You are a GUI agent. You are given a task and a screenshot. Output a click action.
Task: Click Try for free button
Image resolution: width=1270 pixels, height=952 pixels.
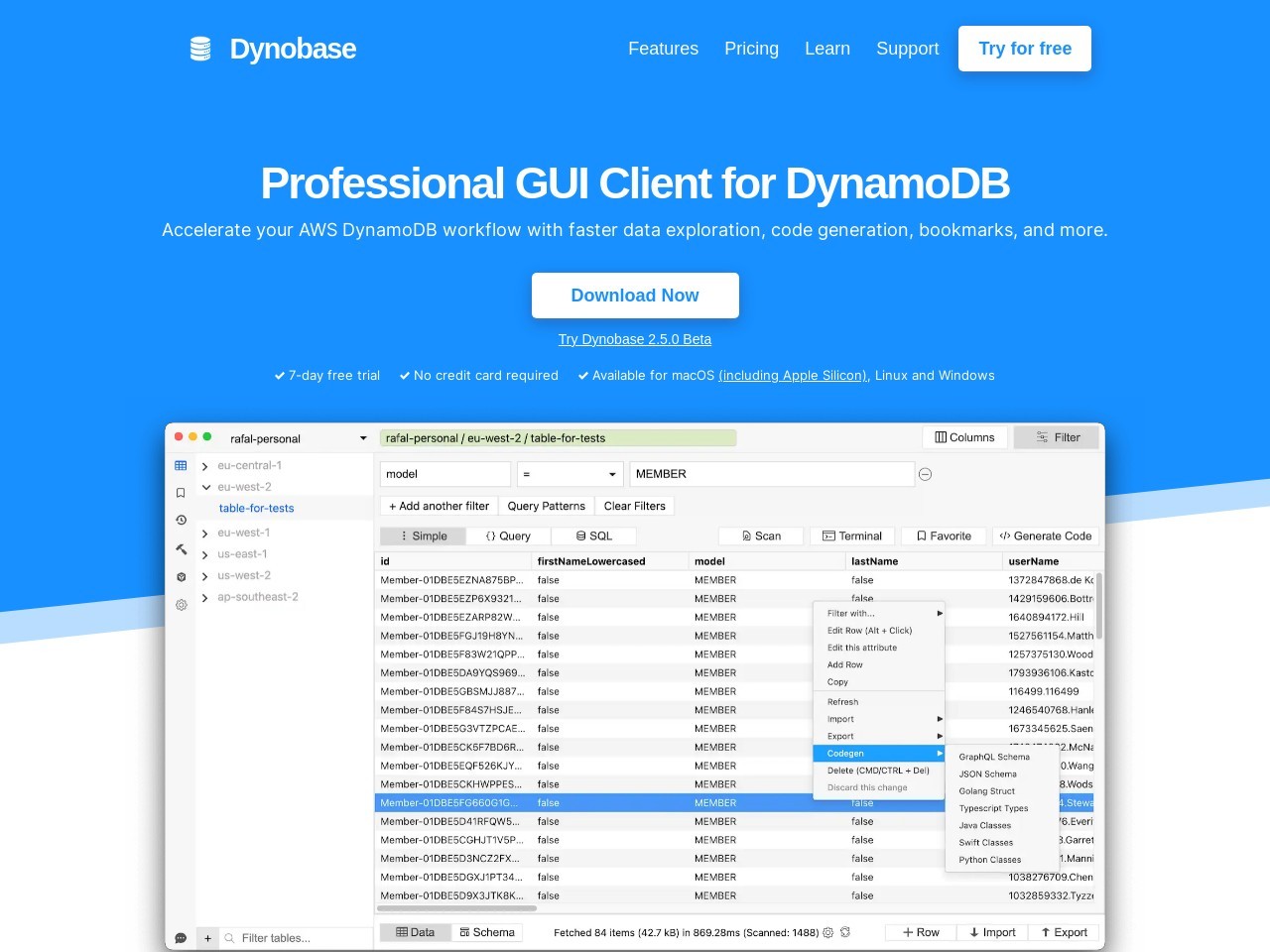pos(1025,49)
